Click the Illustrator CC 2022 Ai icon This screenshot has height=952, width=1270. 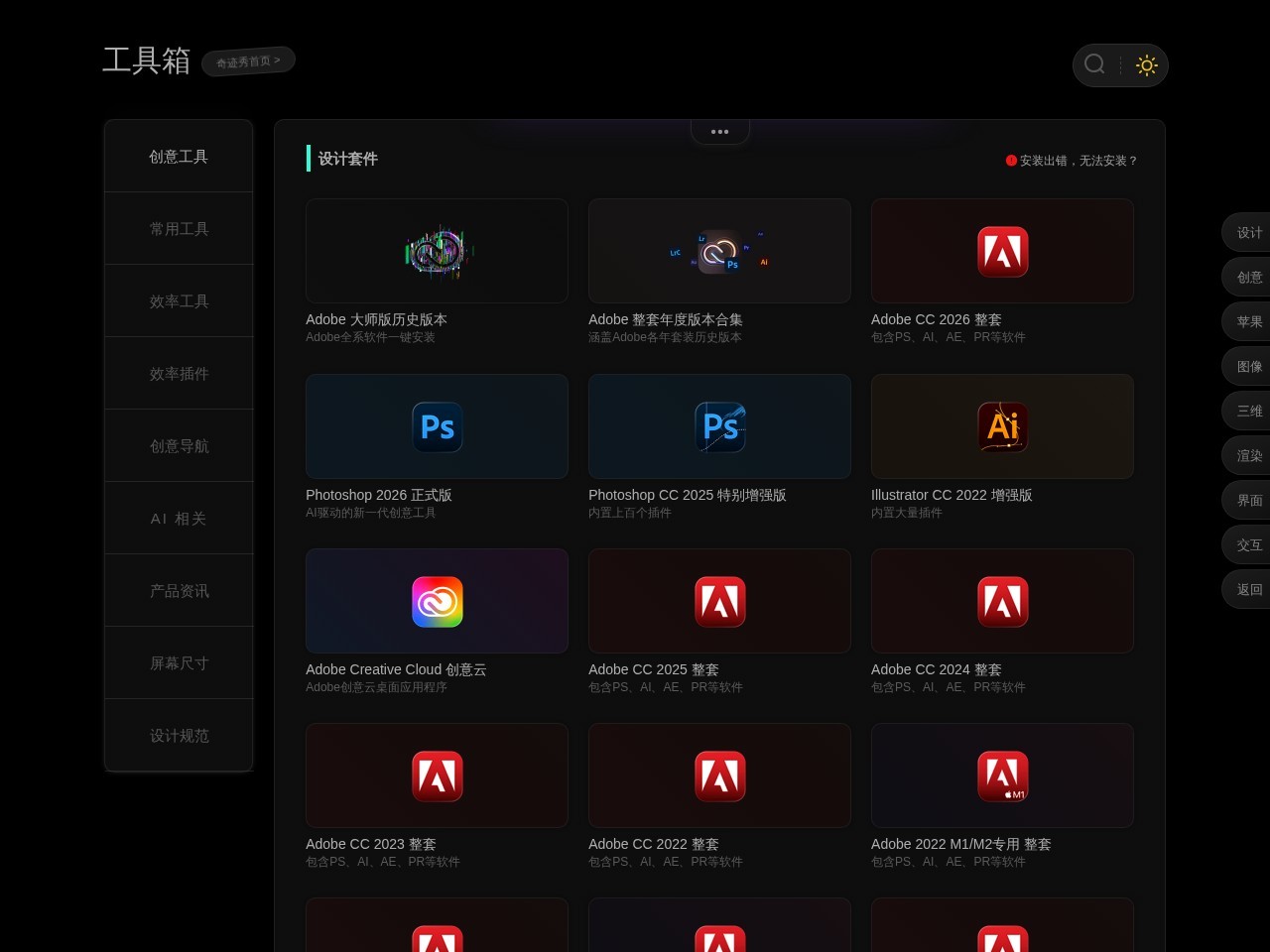point(1003,427)
